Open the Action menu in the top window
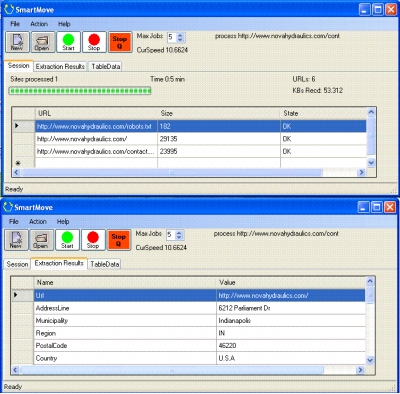This screenshot has height=394, width=400. (x=39, y=24)
